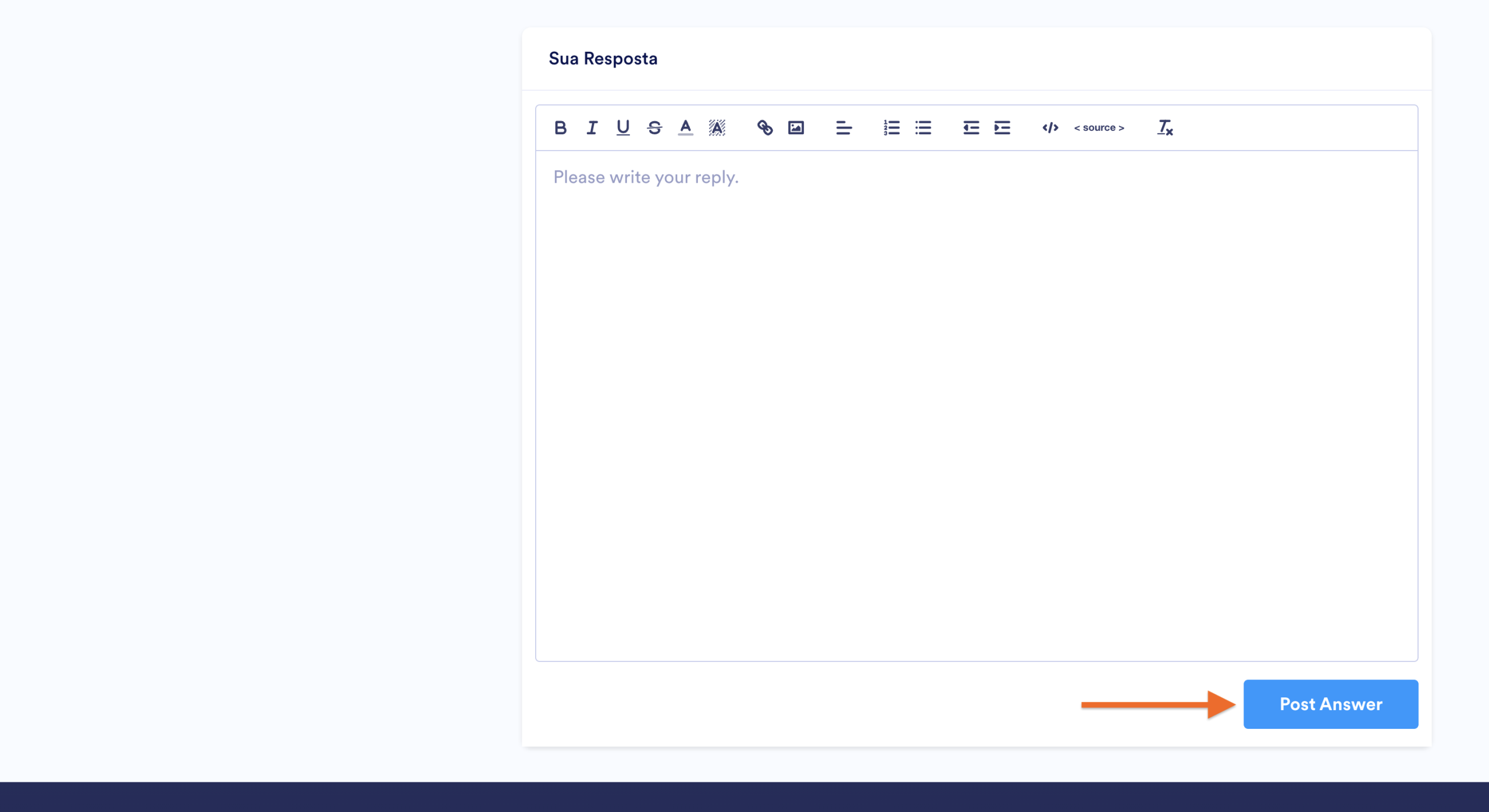Start a numbered list
The width and height of the screenshot is (1489, 812).
coord(891,127)
